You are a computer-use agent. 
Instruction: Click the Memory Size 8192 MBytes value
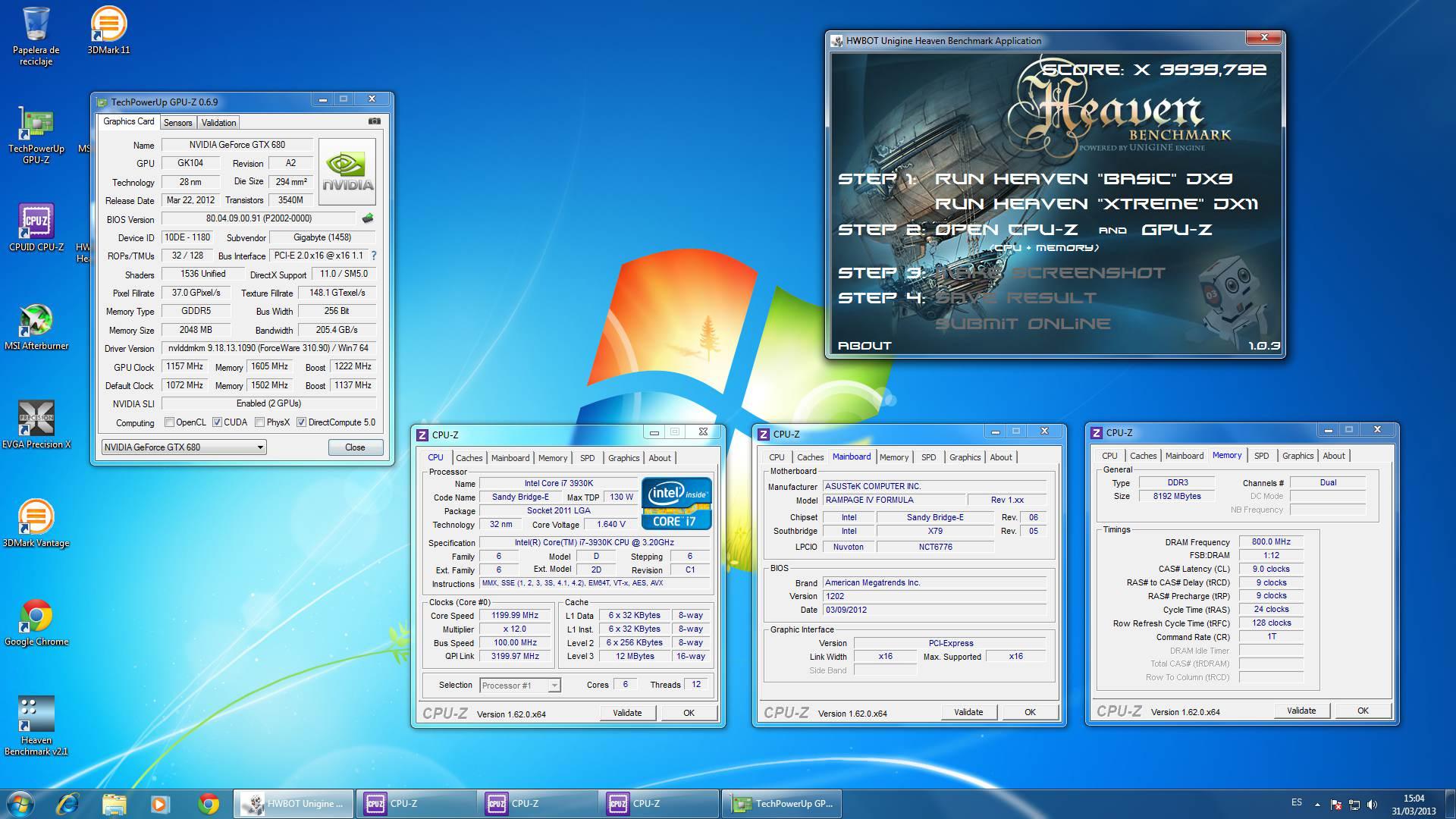point(1178,497)
